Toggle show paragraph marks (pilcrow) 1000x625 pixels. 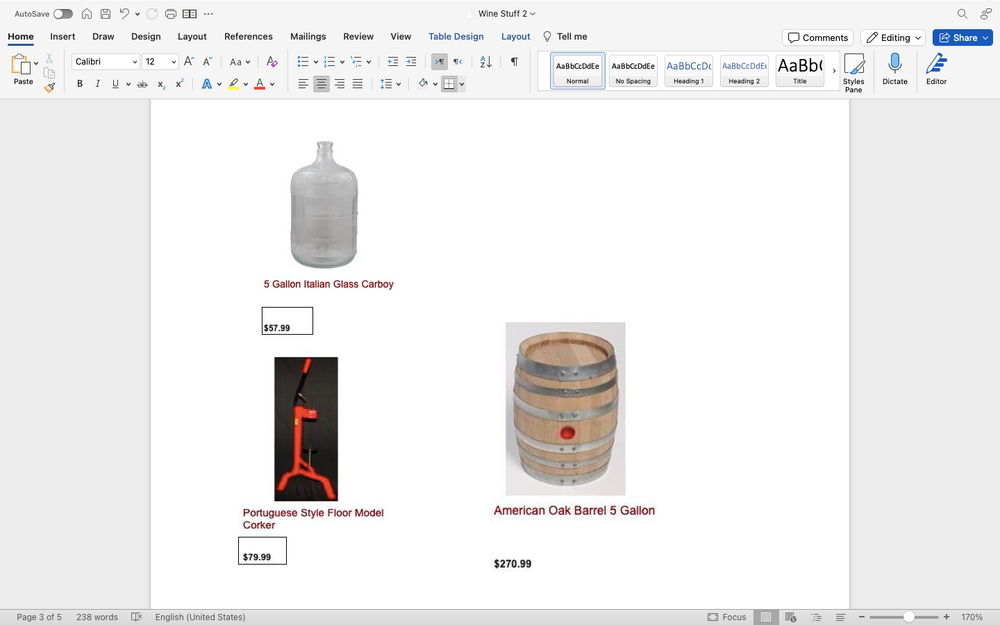514,62
